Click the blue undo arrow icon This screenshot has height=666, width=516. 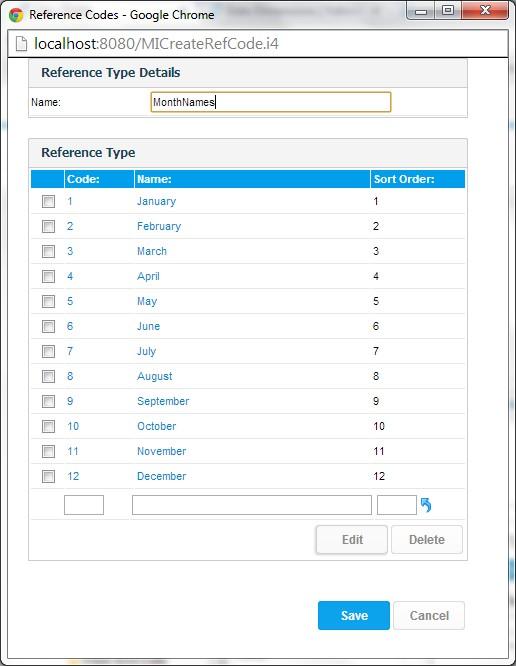point(426,505)
